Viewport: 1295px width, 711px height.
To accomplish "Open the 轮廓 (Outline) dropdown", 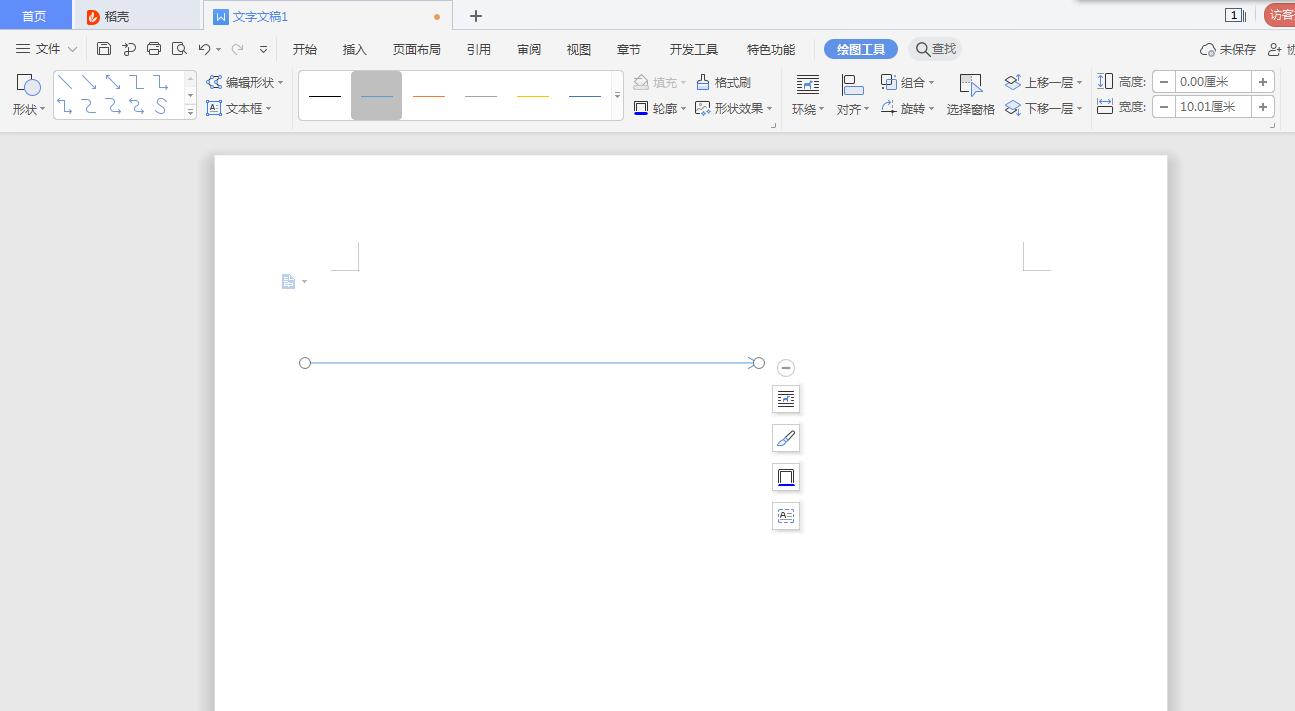I will tap(661, 107).
